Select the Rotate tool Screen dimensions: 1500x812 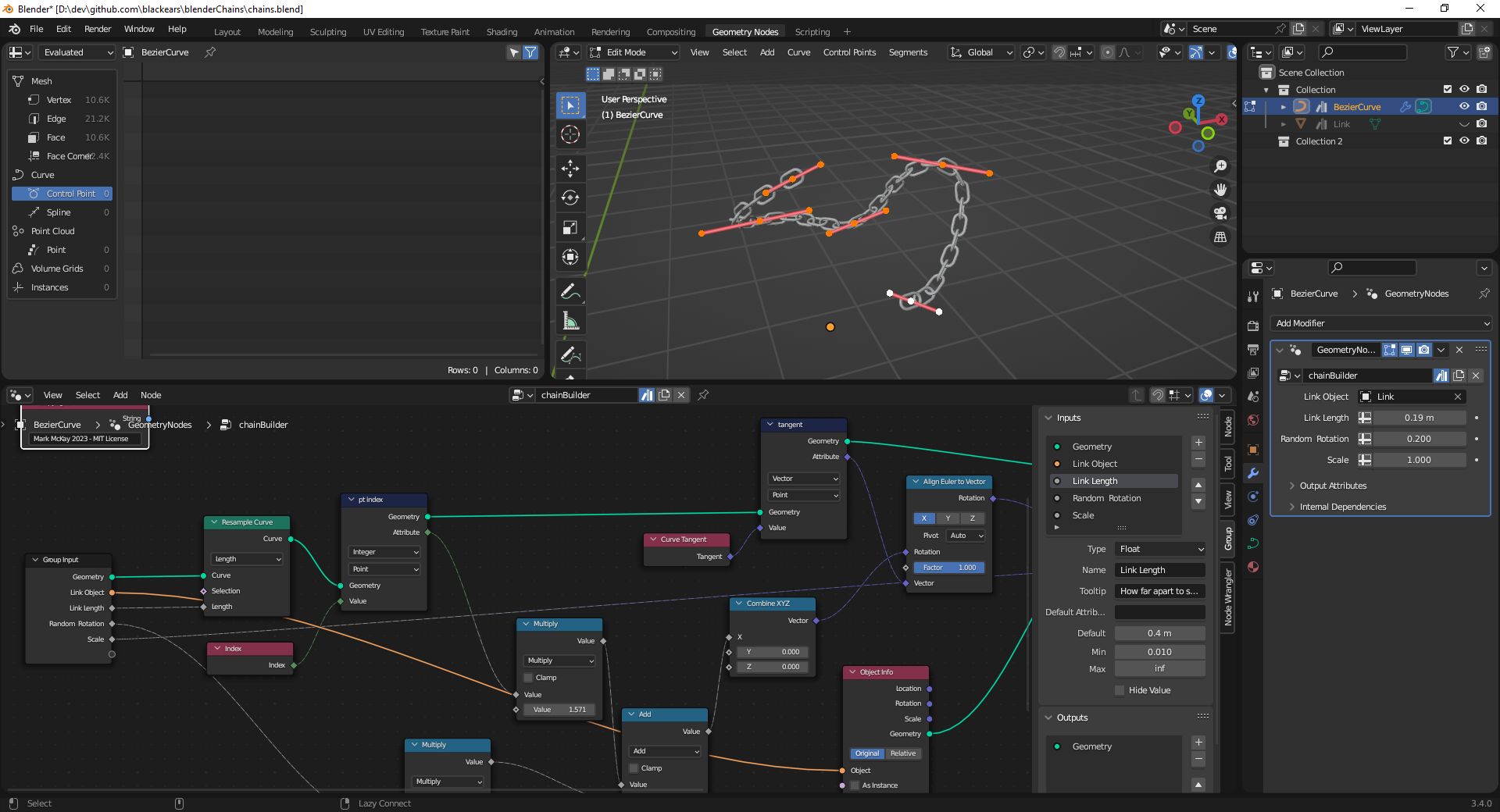coord(570,198)
